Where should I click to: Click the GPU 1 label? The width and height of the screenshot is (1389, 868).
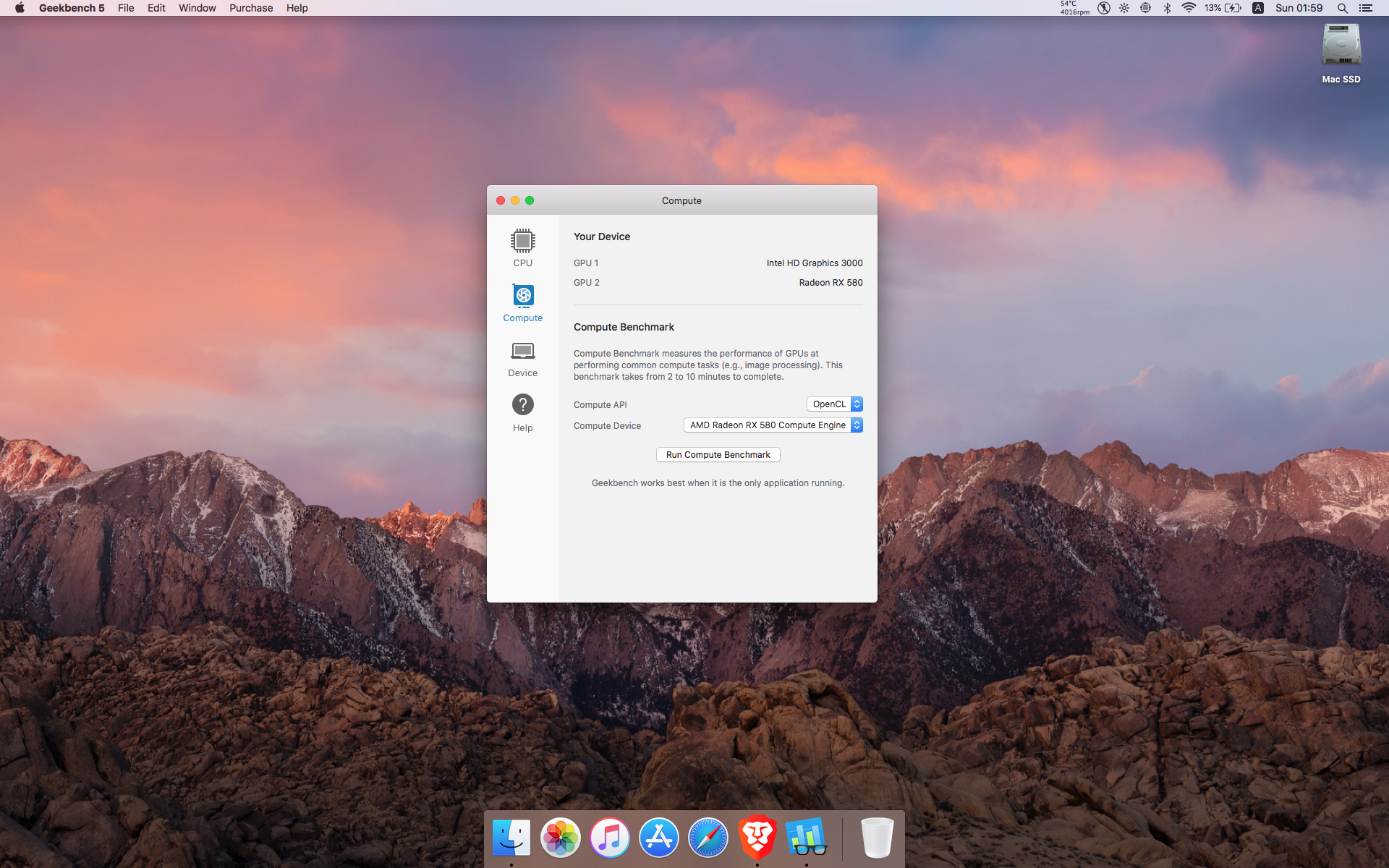pos(586,263)
